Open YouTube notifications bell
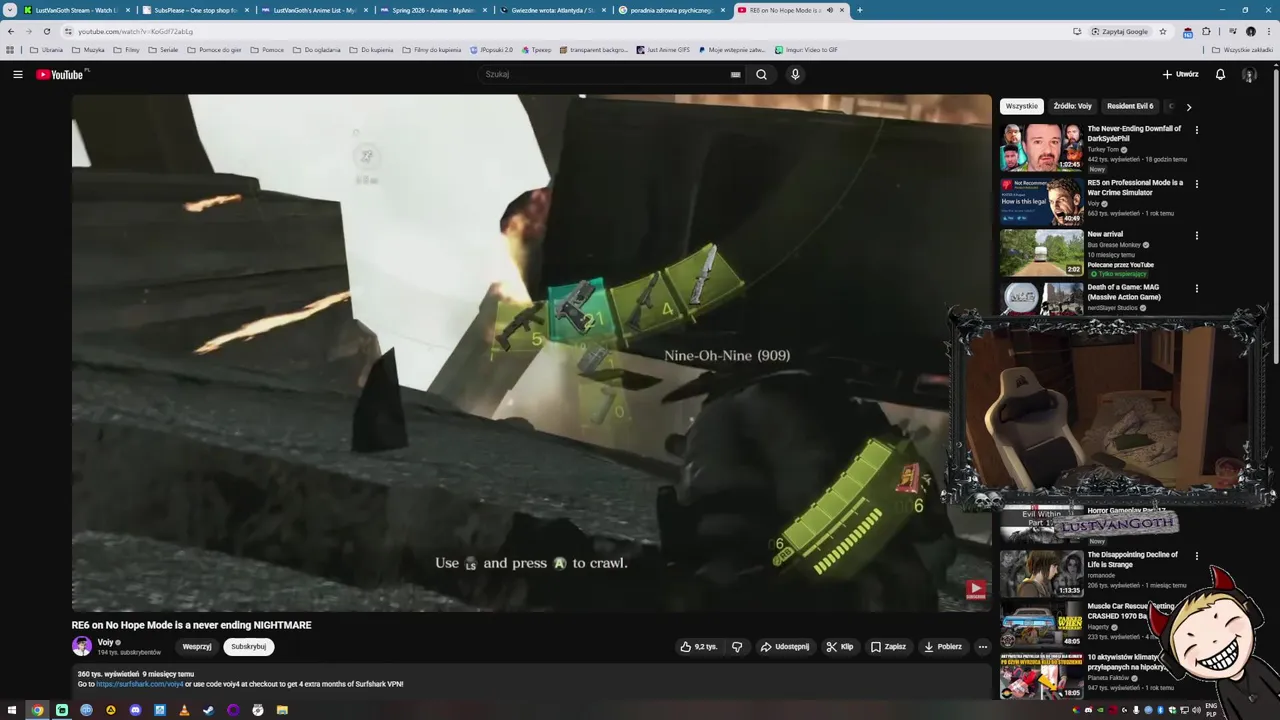This screenshot has width=1280, height=720. [x=1220, y=74]
